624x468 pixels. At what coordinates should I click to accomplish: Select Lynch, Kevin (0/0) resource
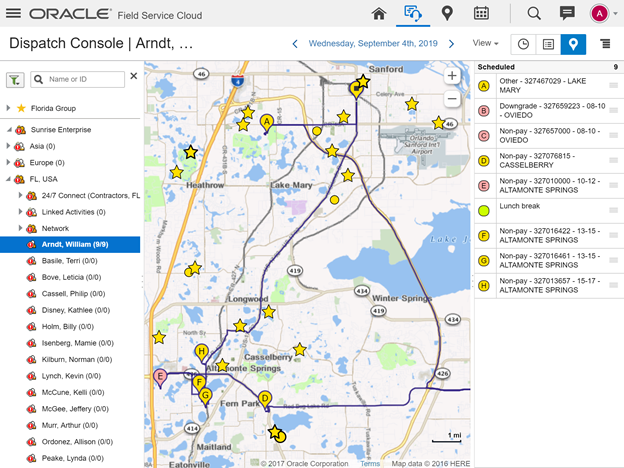[x=70, y=376]
